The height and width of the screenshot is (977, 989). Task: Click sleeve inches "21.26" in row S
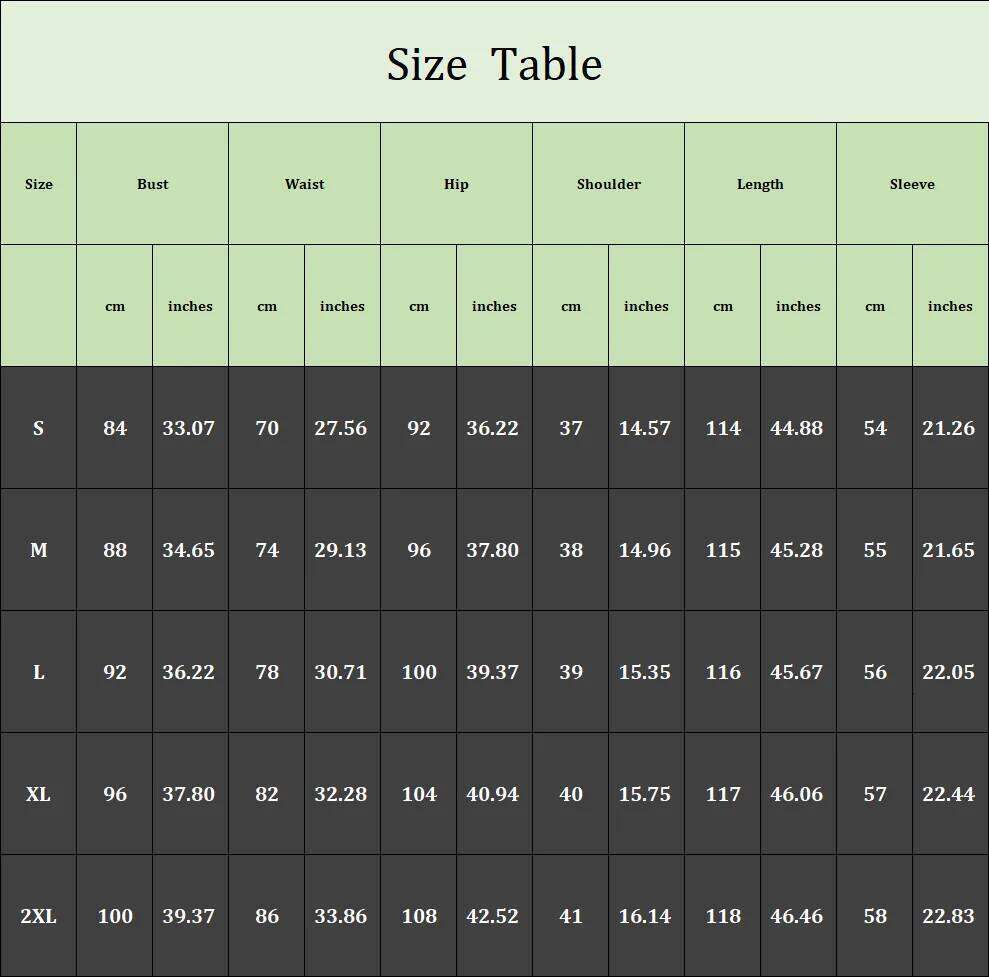coord(949,428)
